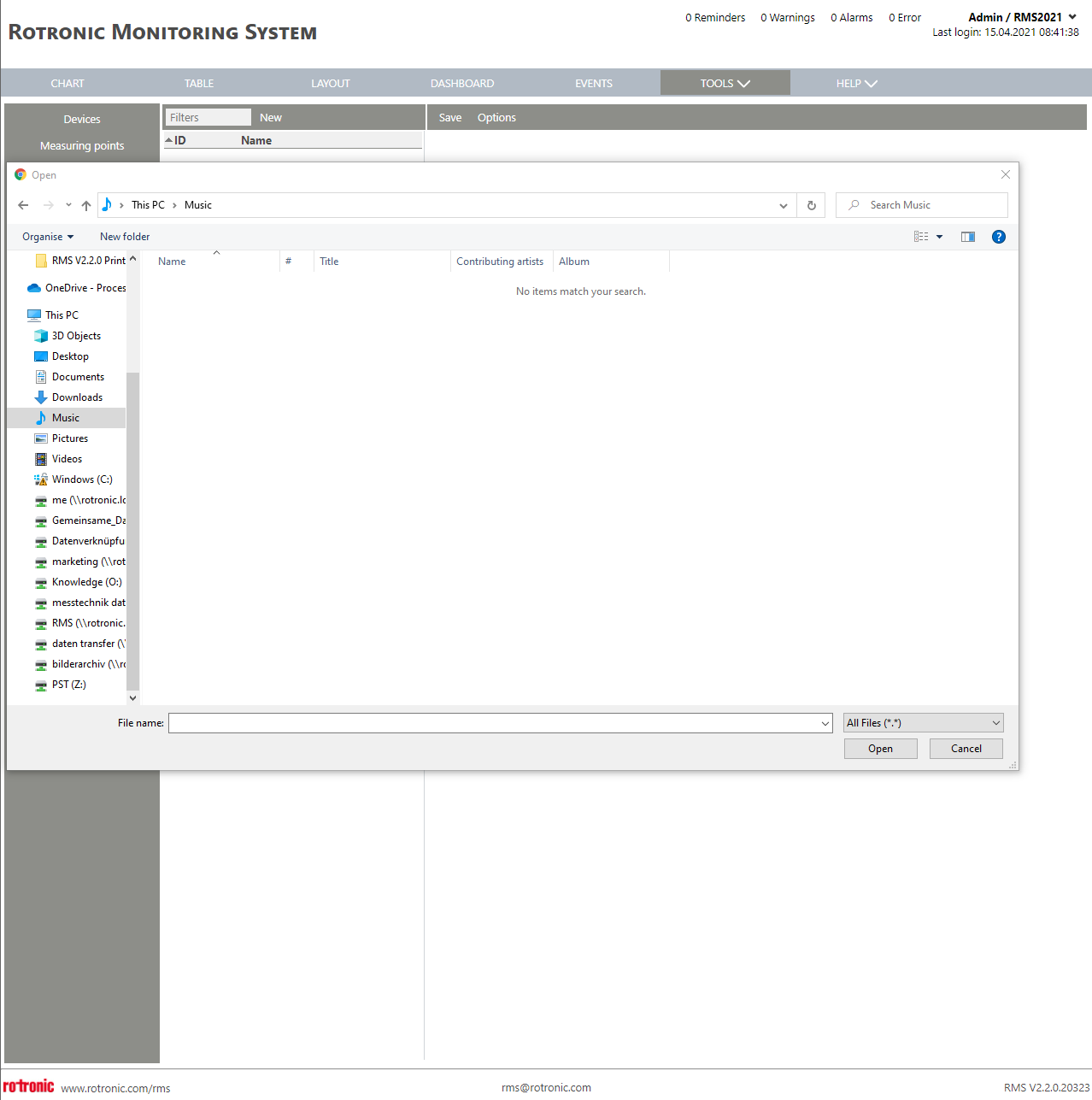Open Videos in navigation pane
Image resolution: width=1092 pixels, height=1100 pixels.
pos(59,459)
